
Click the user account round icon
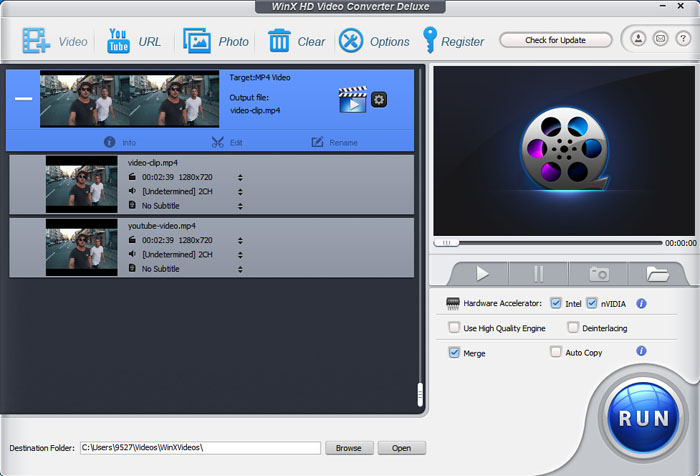point(638,39)
